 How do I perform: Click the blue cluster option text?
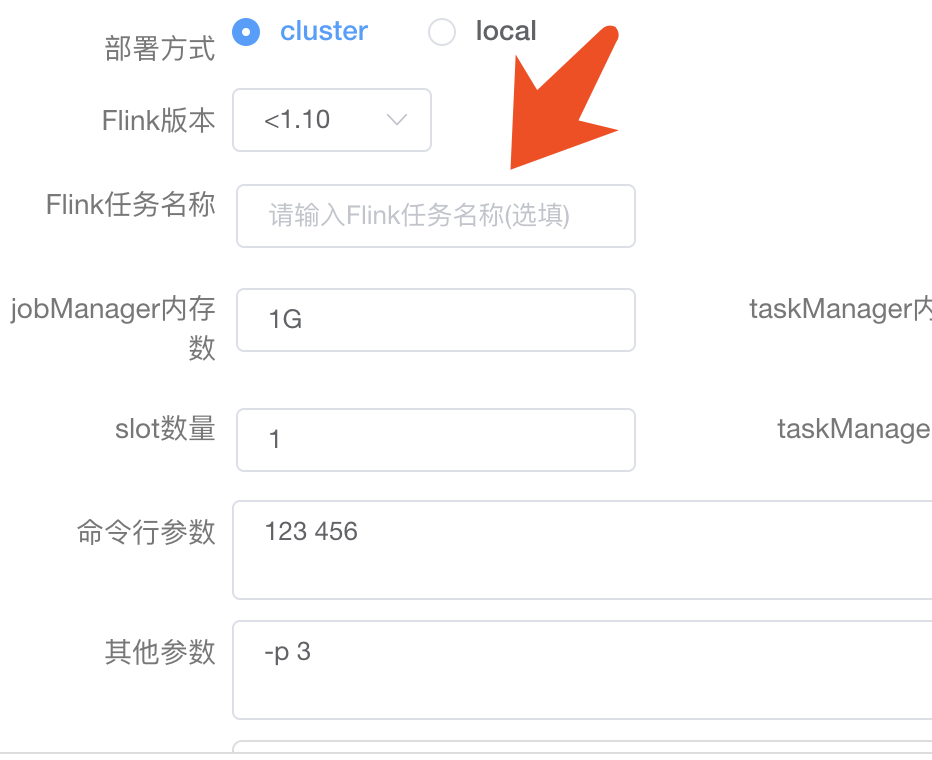tap(324, 31)
